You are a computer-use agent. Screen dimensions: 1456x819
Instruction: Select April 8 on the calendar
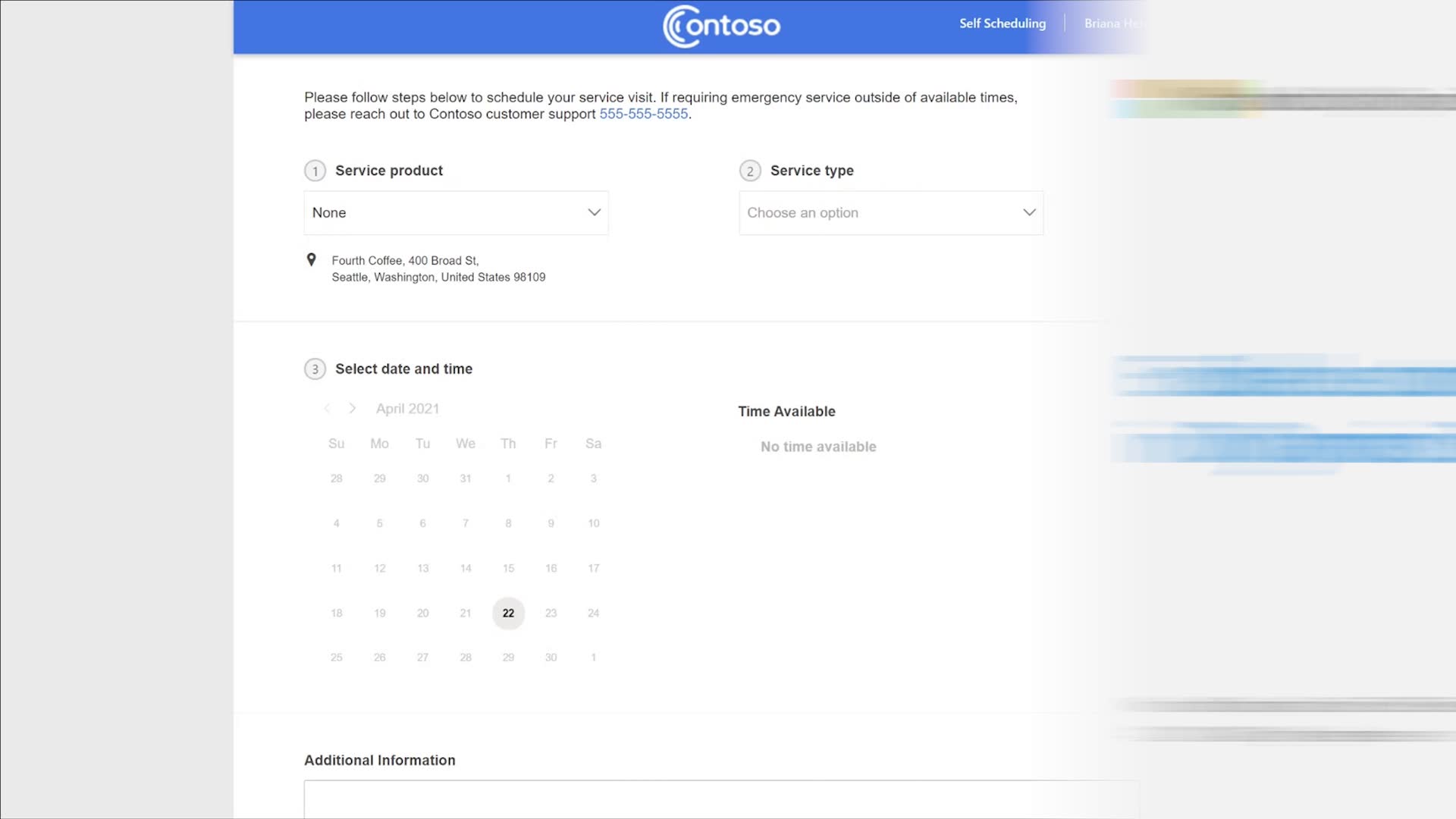point(507,522)
